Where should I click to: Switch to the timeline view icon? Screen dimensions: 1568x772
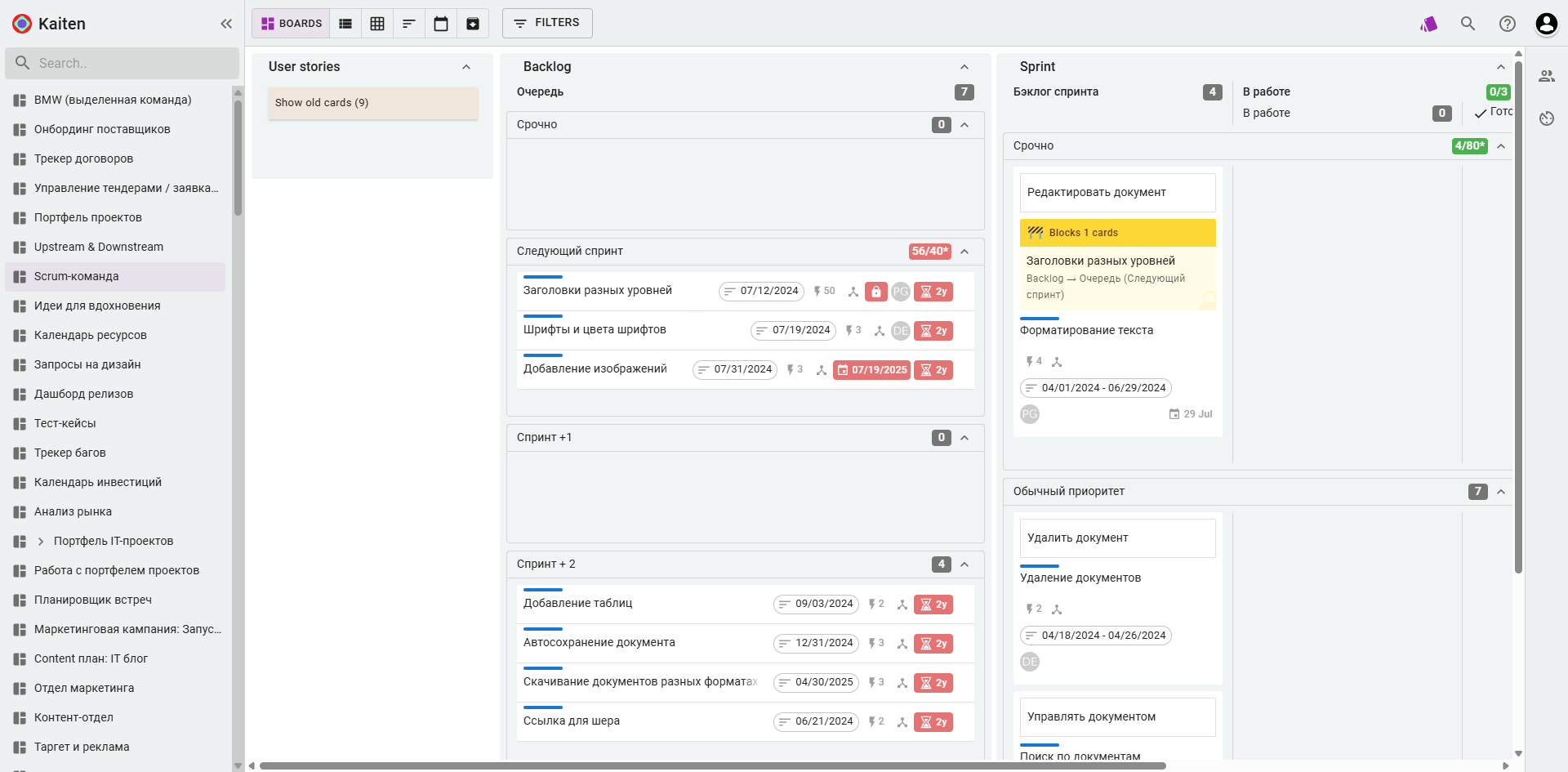[x=409, y=24]
